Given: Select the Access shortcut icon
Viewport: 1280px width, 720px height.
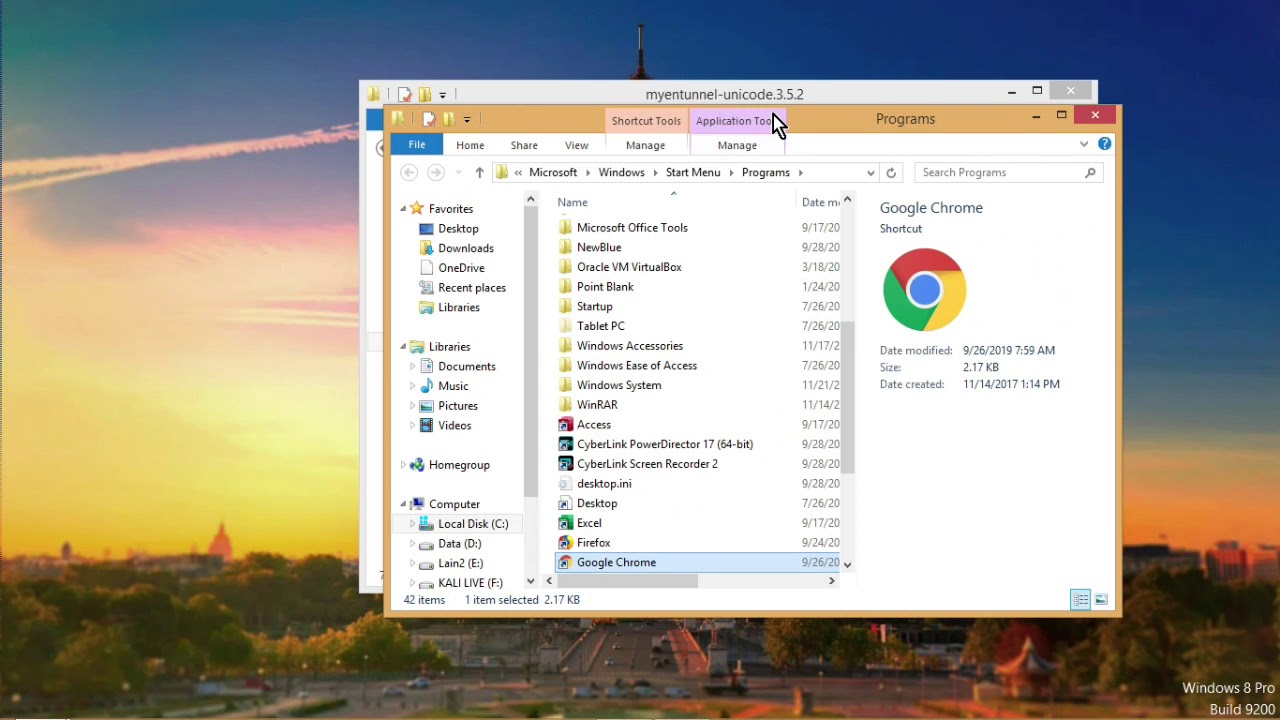Looking at the screenshot, I should pyautogui.click(x=566, y=425).
